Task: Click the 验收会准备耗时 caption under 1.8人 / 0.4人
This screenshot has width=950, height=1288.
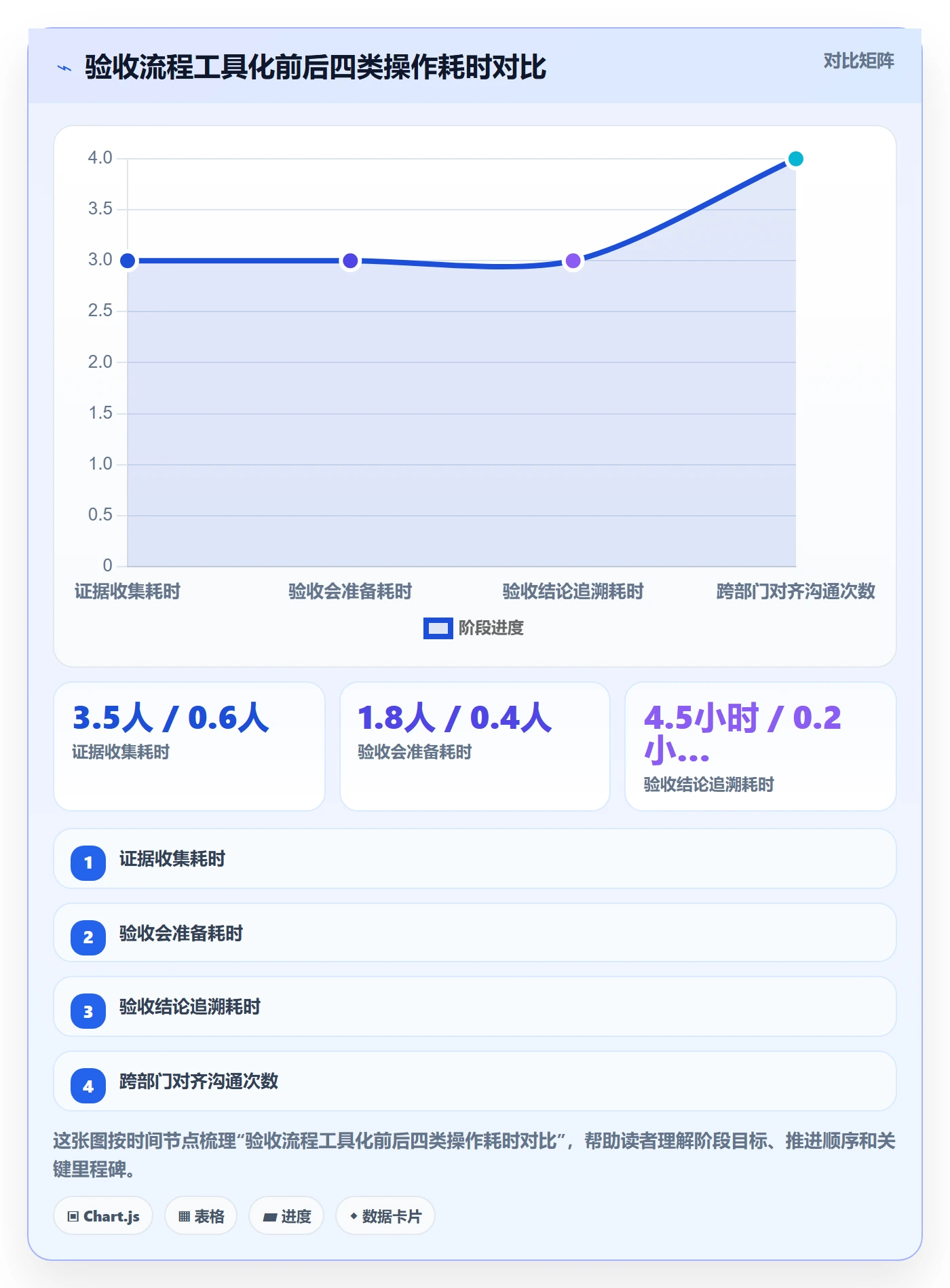Action: (415, 752)
